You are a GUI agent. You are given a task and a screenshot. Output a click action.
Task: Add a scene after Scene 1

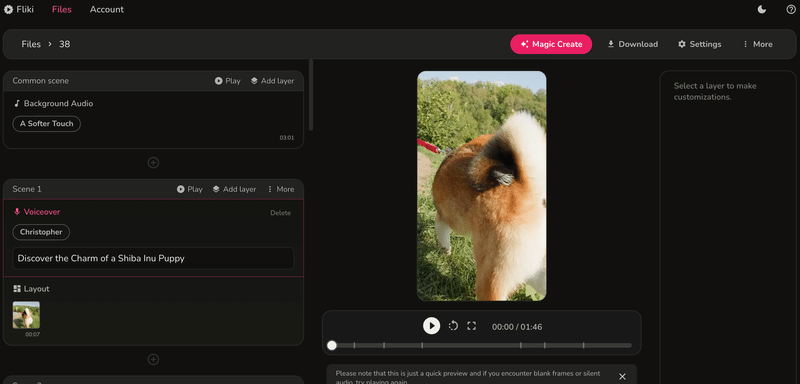pos(153,360)
